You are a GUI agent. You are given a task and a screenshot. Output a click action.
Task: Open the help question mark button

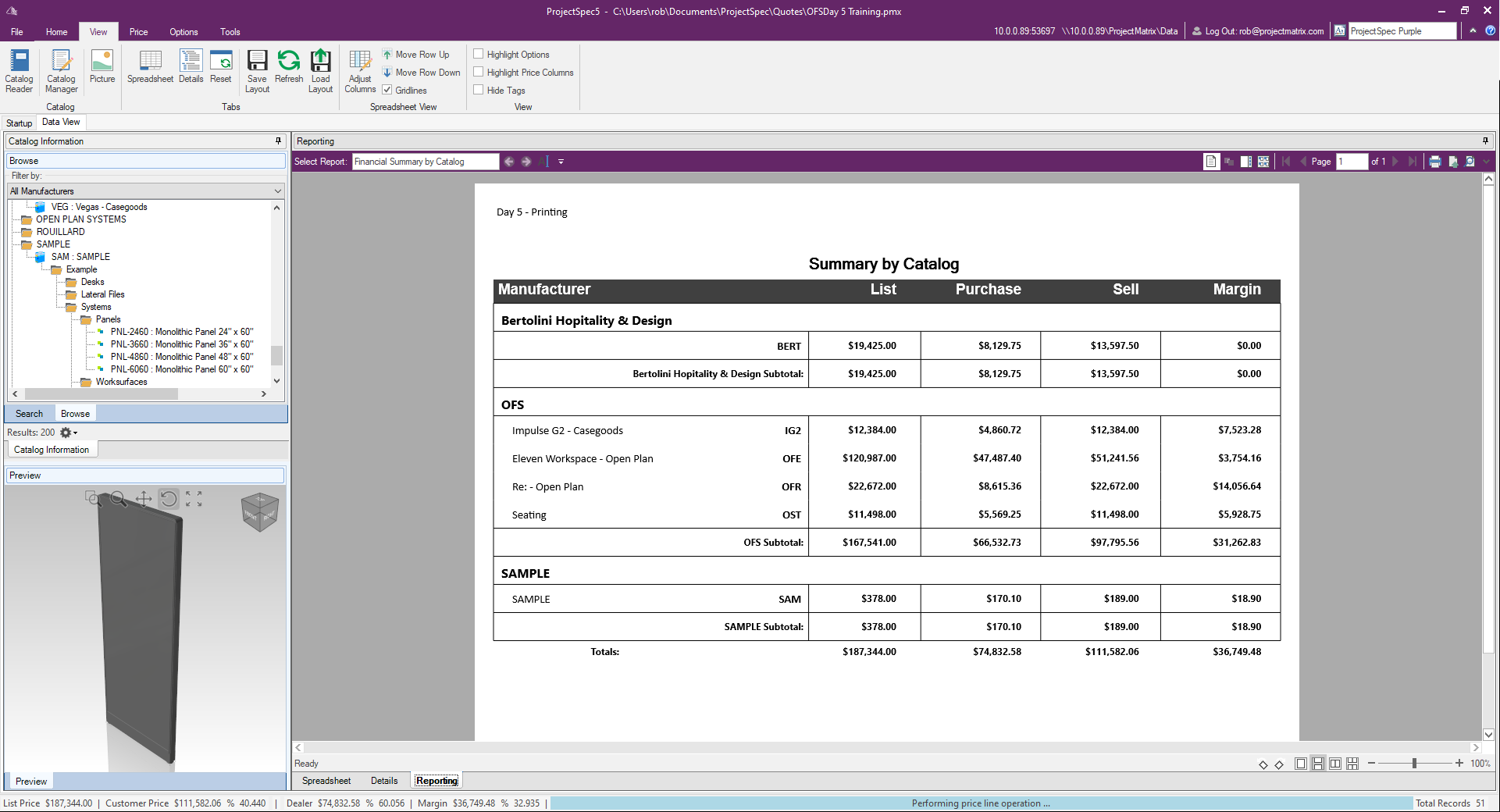pos(1490,31)
